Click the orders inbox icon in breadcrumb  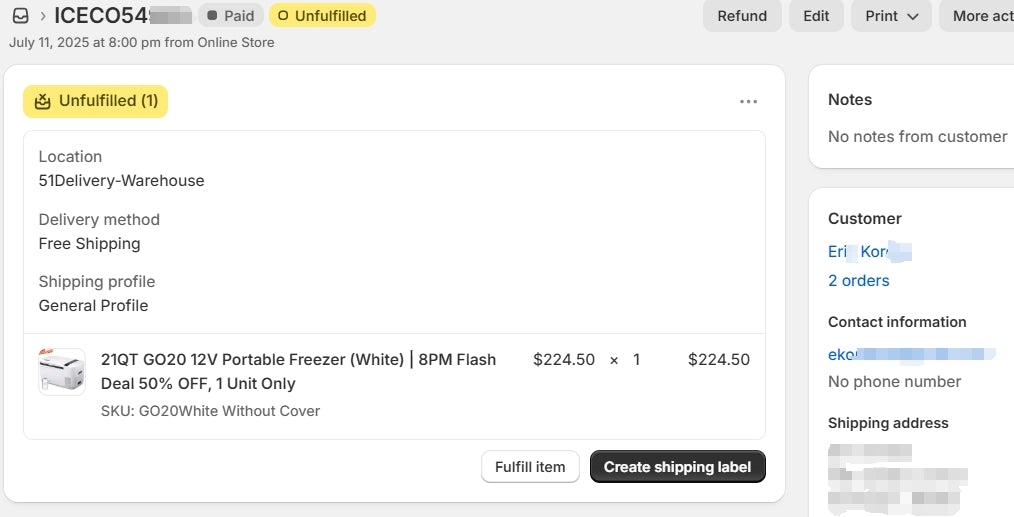click(20, 16)
